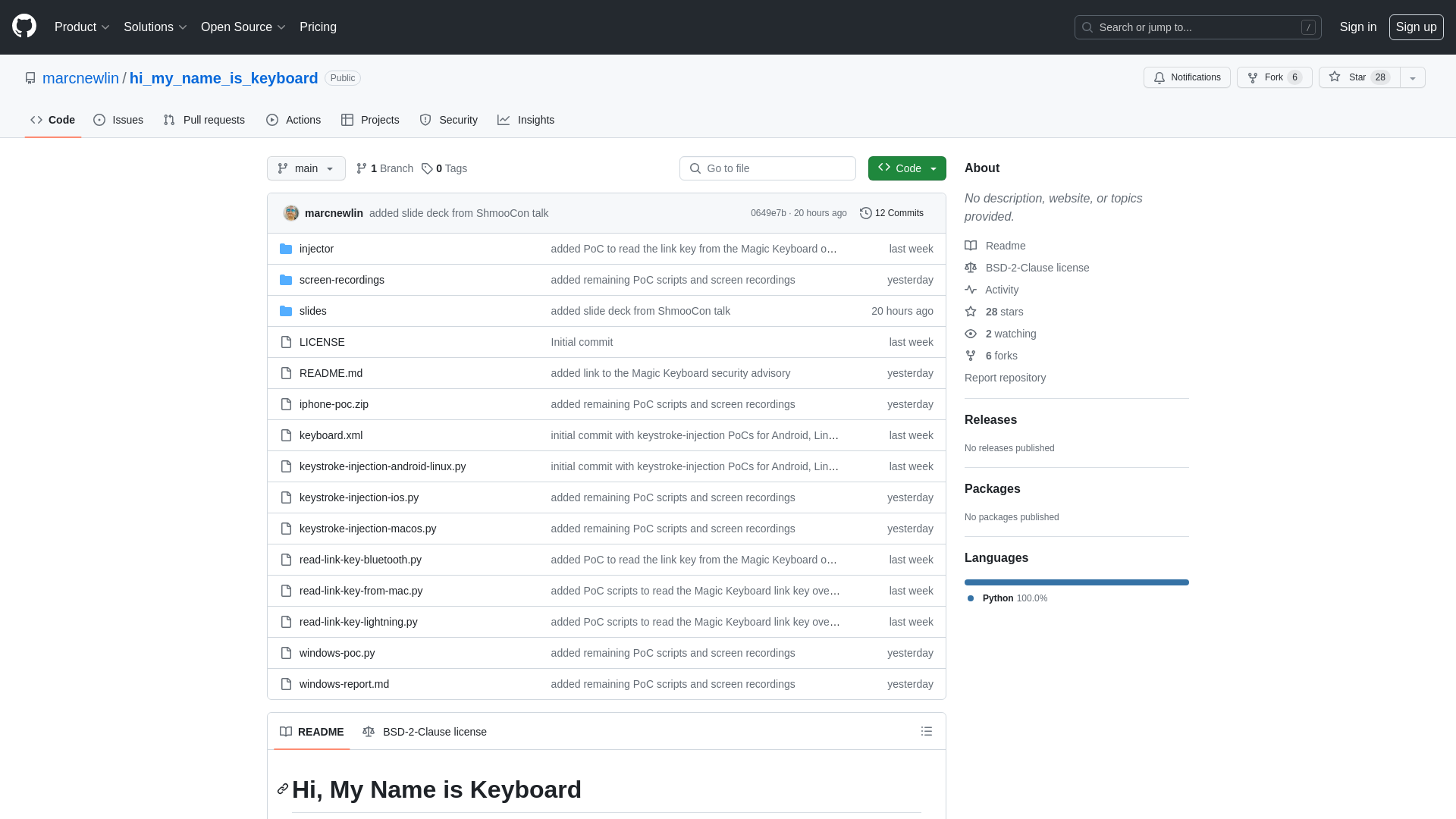The image size is (1456, 819).
Task: Click the tag icon next to Tags
Action: [x=427, y=168]
